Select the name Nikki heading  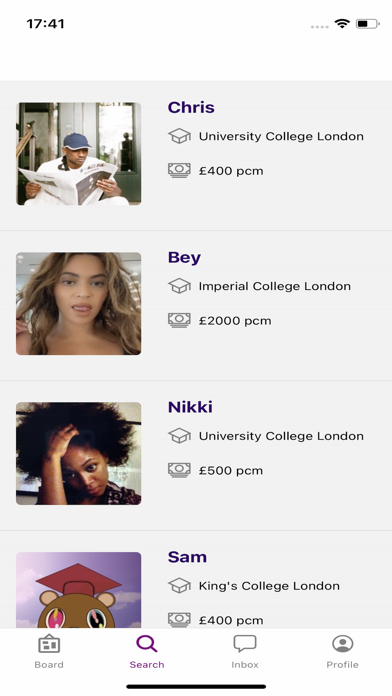tap(190, 407)
